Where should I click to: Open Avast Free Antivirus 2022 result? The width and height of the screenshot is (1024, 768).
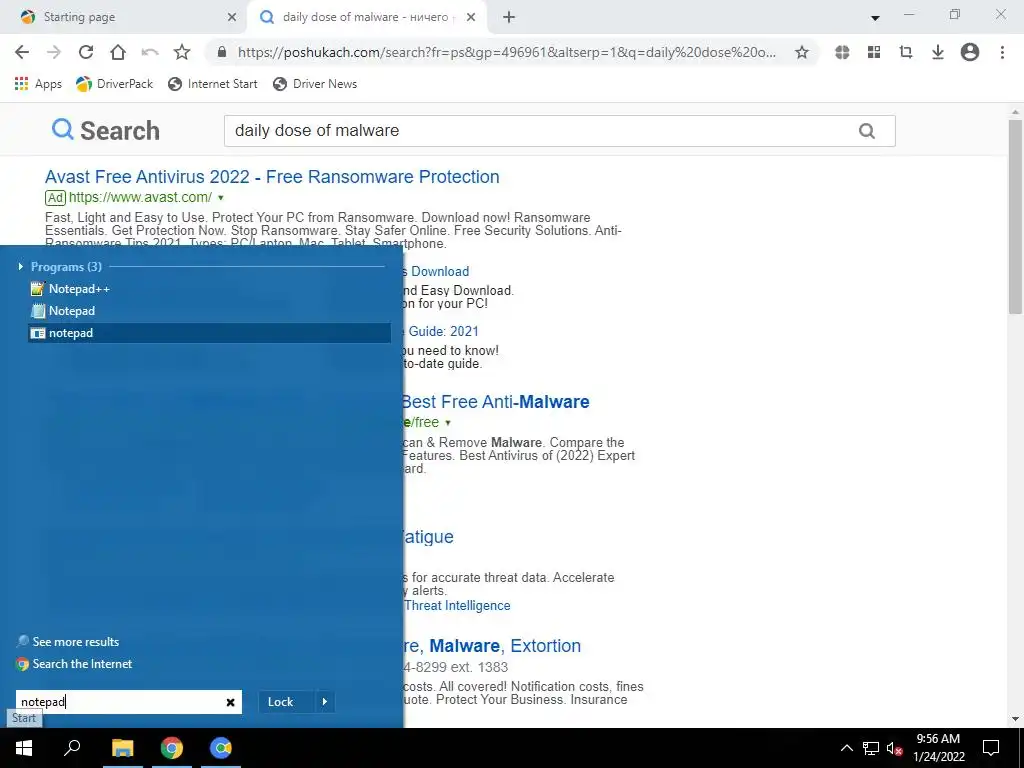coord(272,176)
